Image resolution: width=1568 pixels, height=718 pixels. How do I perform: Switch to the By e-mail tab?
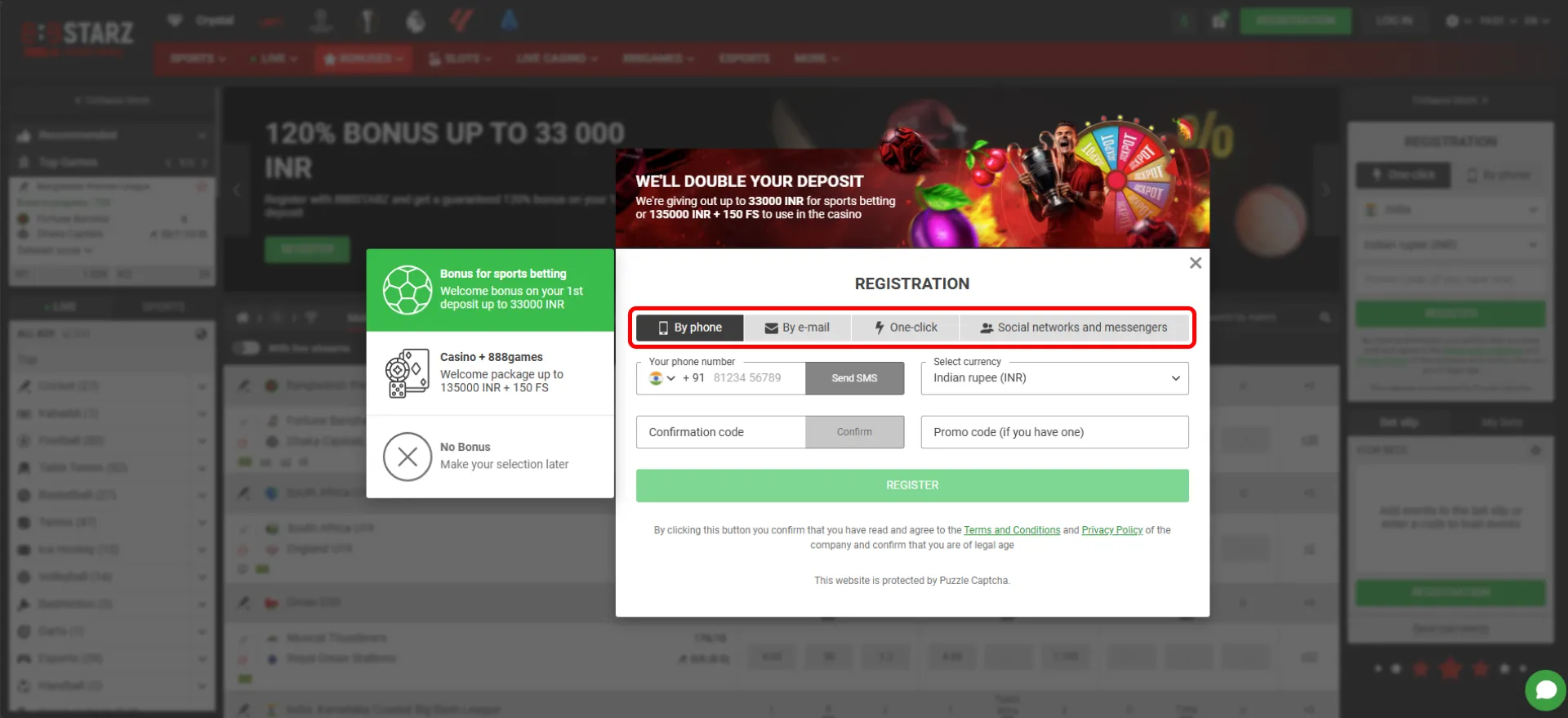797,328
